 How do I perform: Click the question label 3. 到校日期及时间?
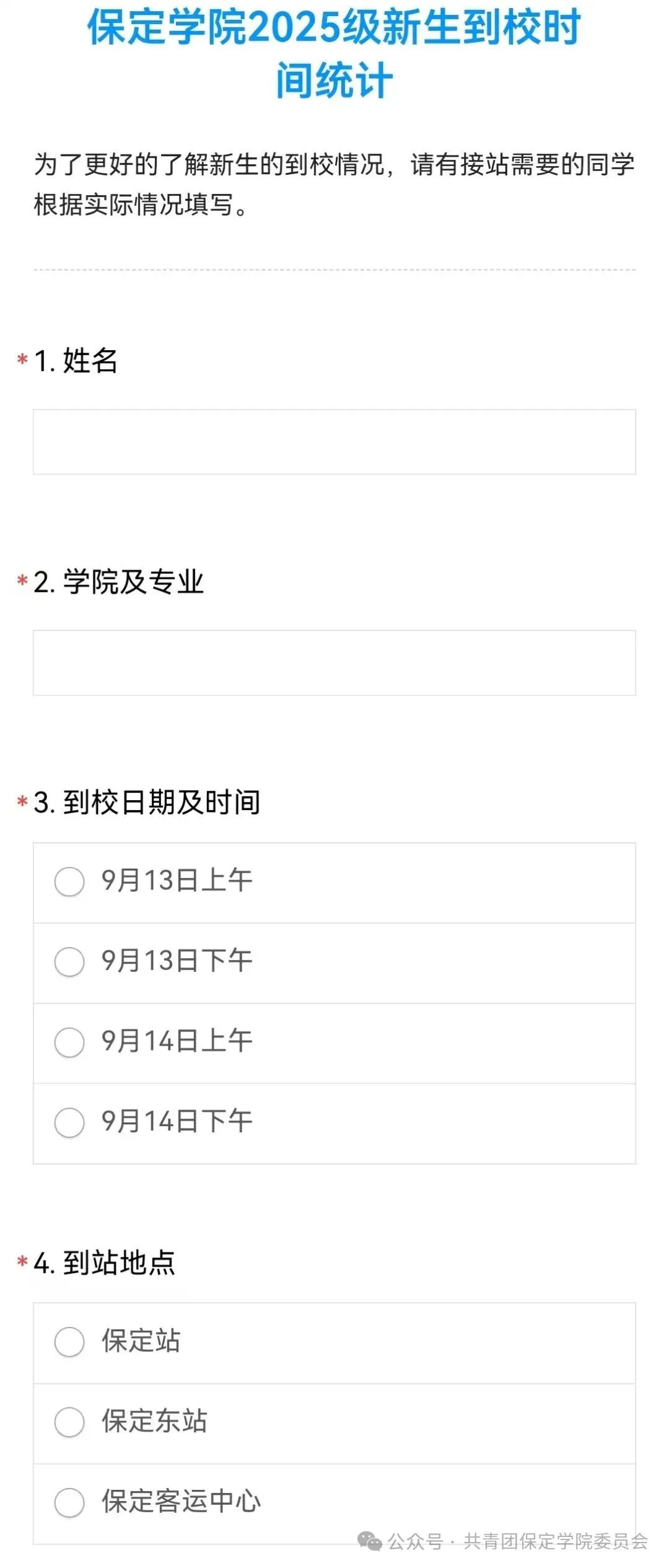pyautogui.click(x=147, y=802)
